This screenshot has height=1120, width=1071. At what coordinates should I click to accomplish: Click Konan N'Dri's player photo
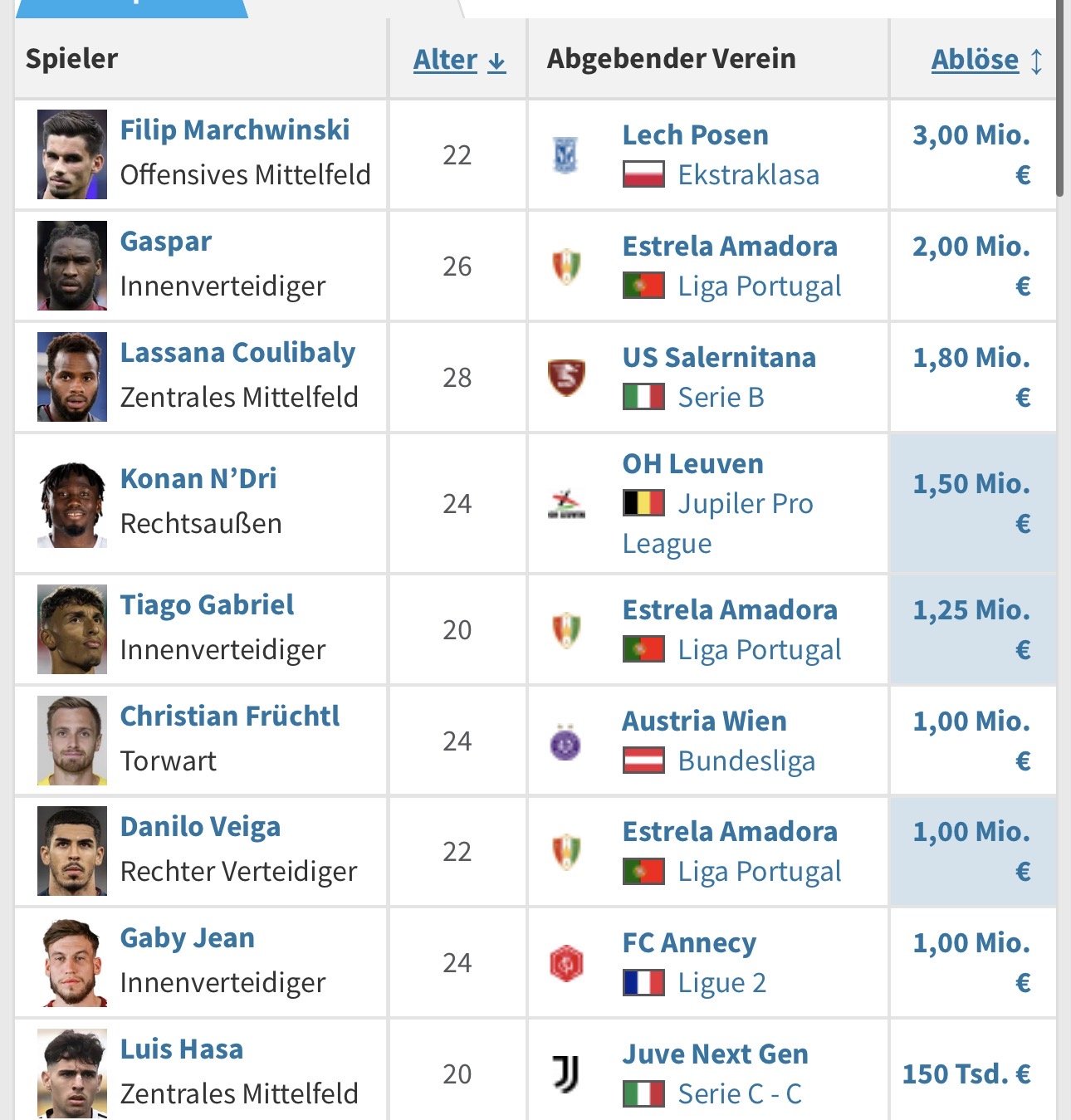coord(72,504)
